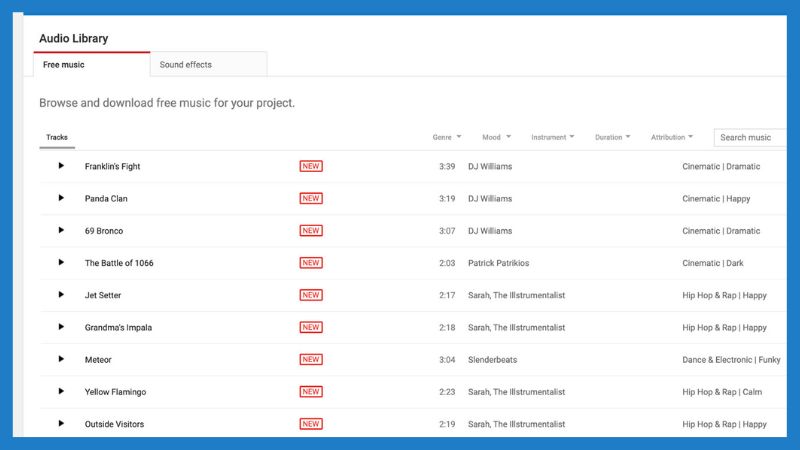Select the Free music tab

click(92, 64)
